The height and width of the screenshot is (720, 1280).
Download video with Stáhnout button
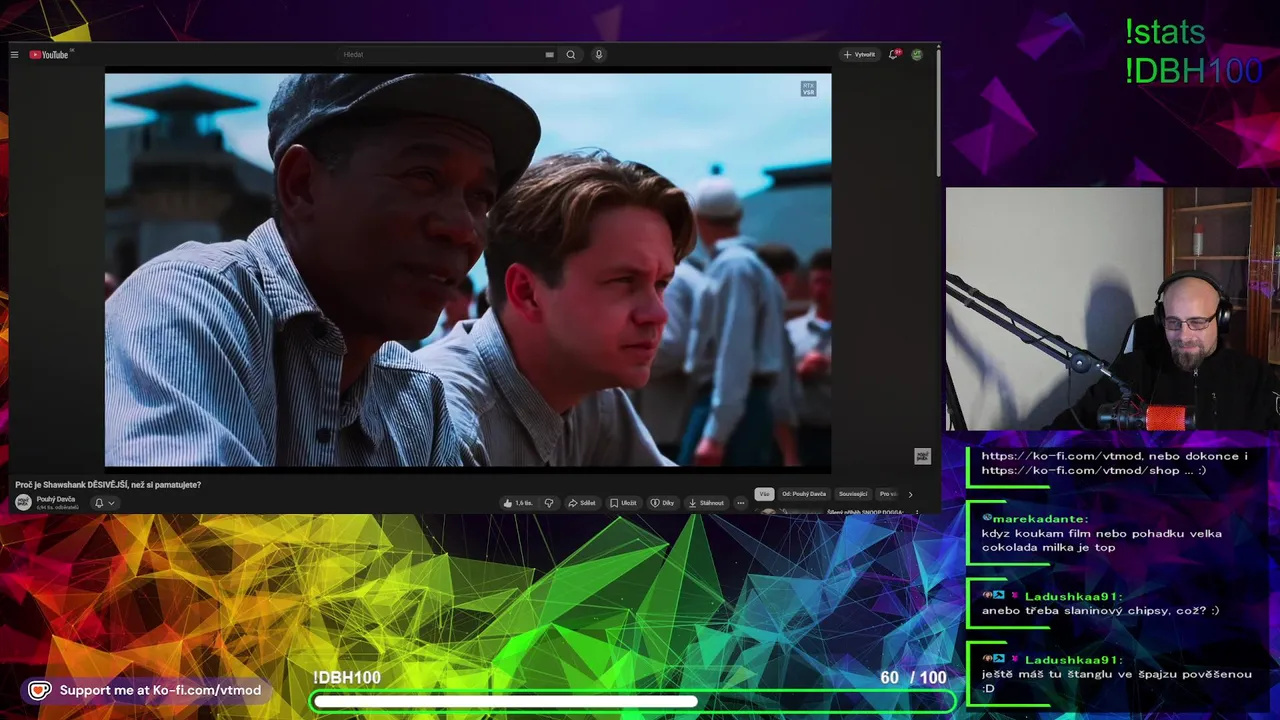point(706,503)
